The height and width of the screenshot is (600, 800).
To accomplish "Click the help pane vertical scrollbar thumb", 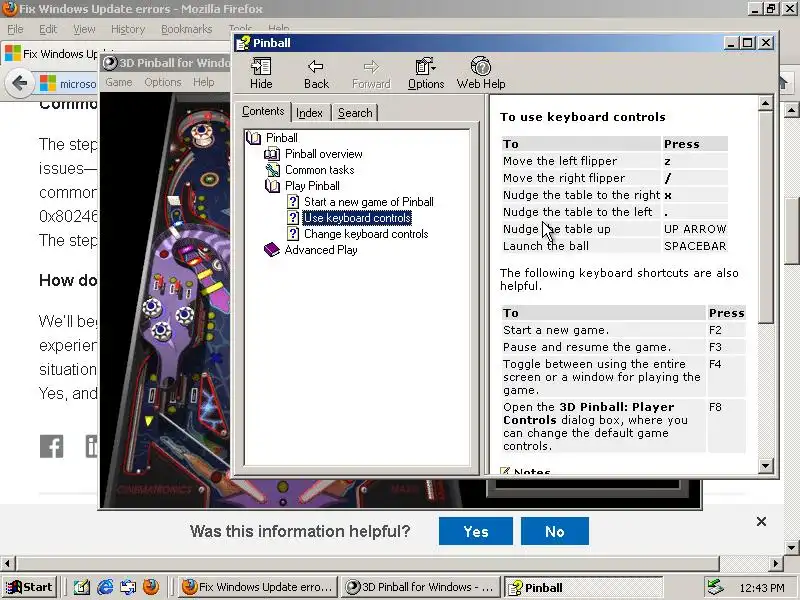I will click(x=765, y=217).
